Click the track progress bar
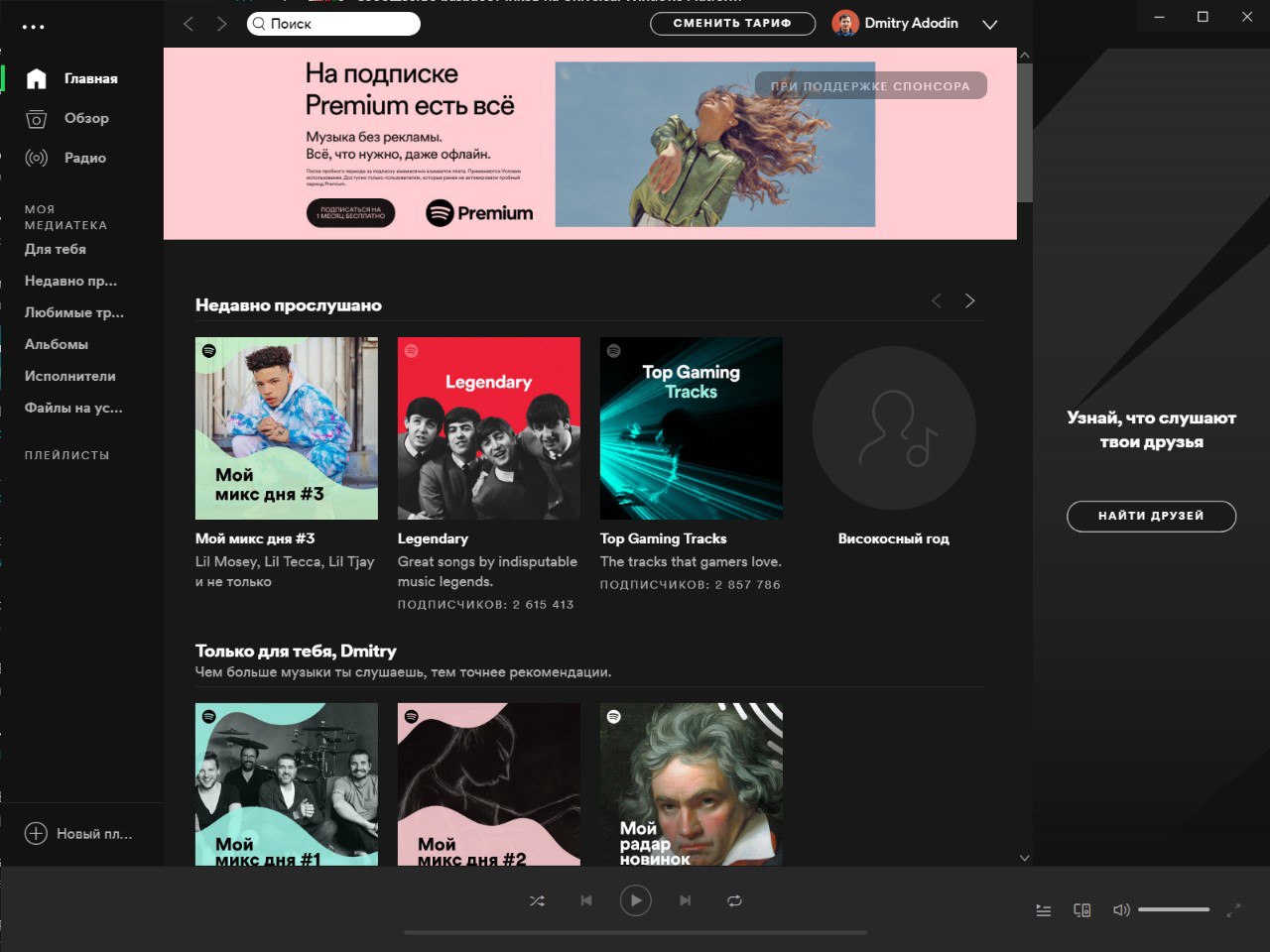This screenshot has height=952, width=1270. [635, 932]
